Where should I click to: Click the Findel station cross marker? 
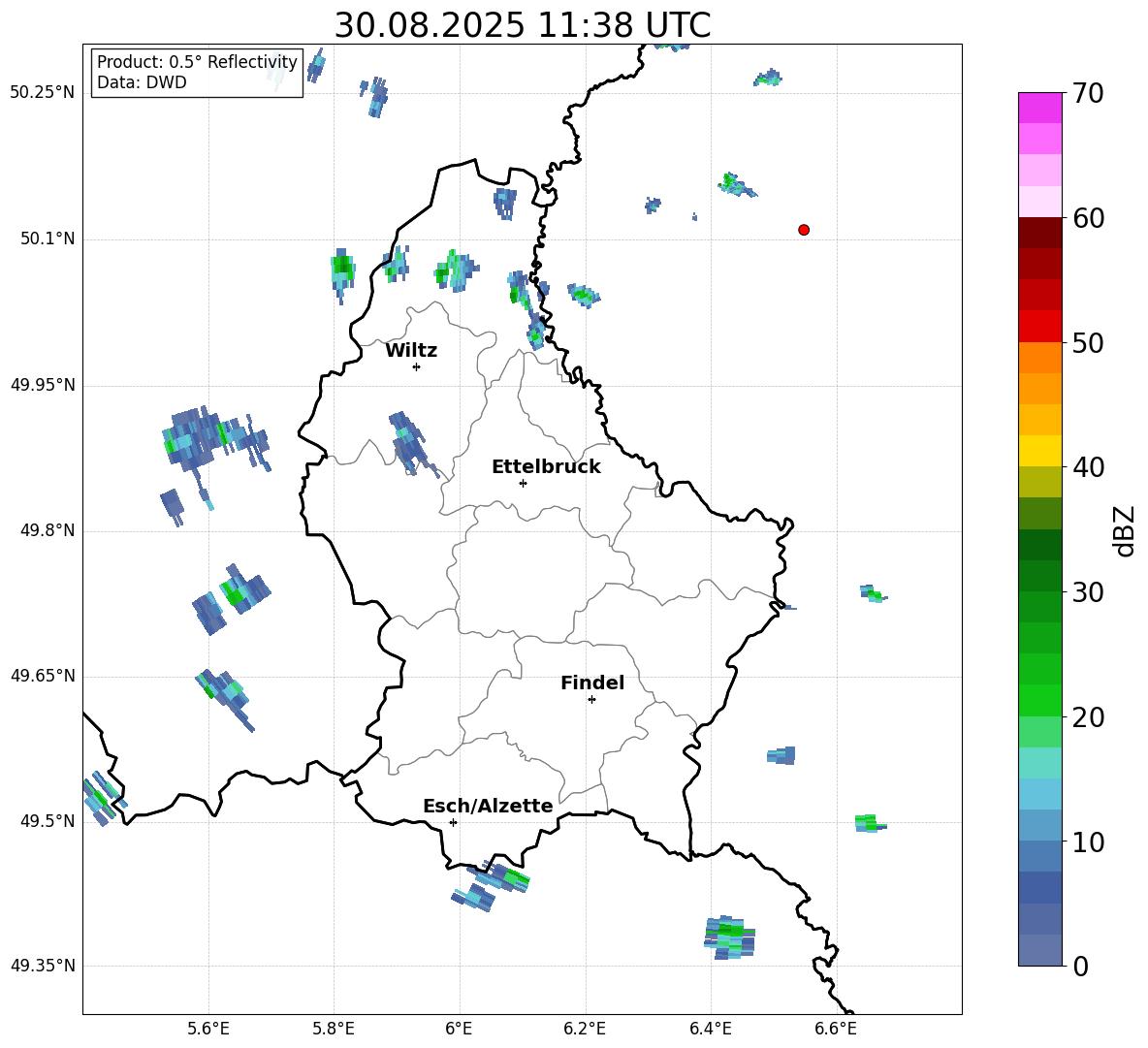tap(591, 699)
